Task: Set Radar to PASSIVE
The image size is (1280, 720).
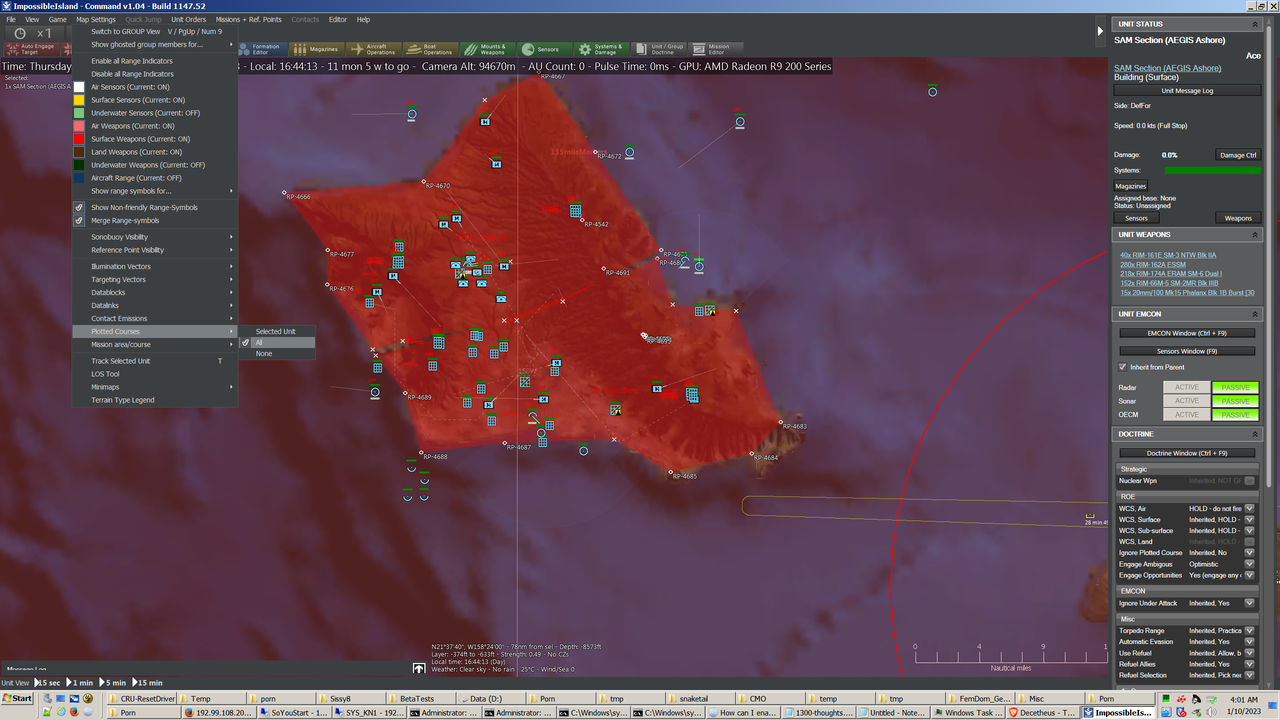Action: (1235, 387)
